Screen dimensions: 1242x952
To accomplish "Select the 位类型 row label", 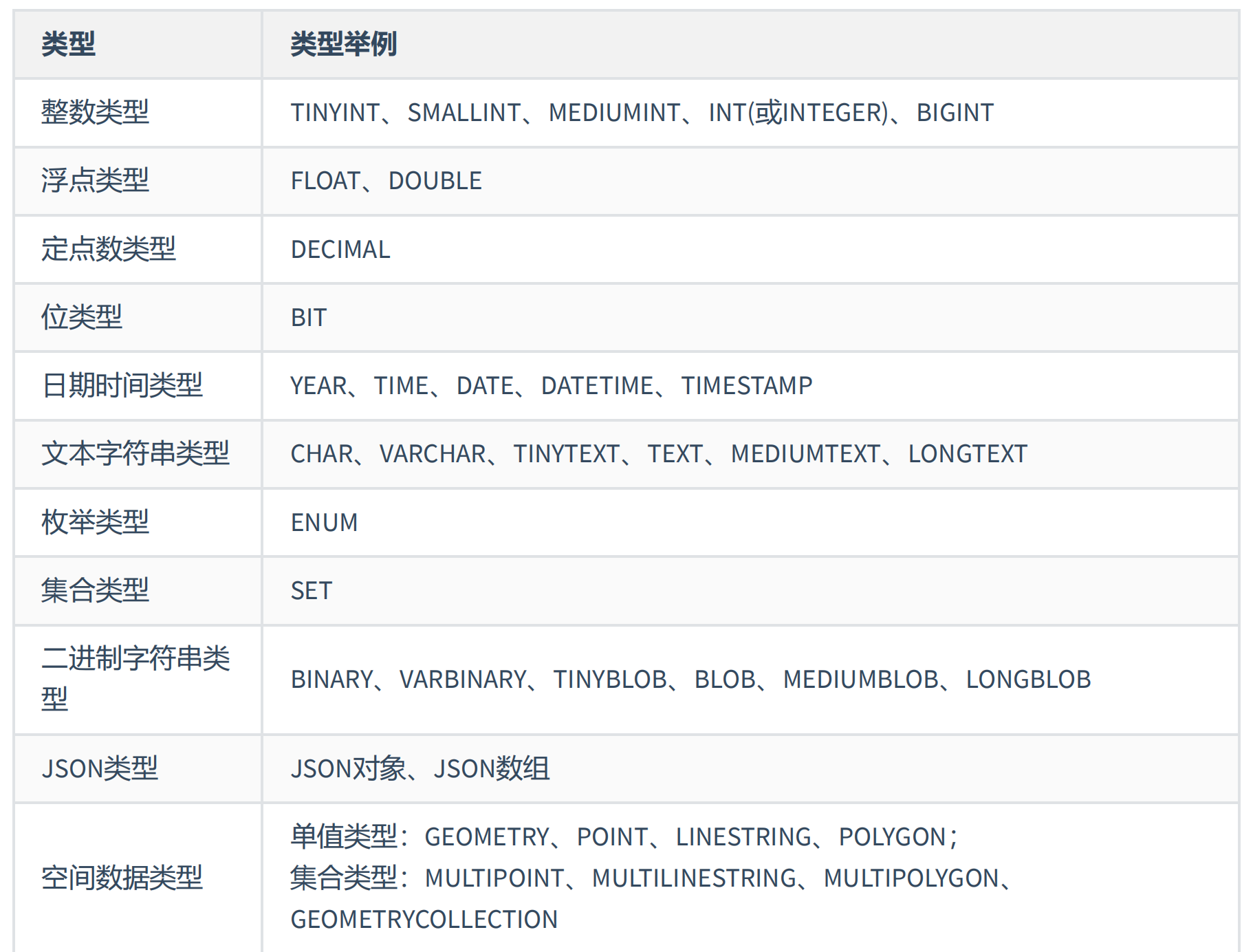I will point(81,317).
